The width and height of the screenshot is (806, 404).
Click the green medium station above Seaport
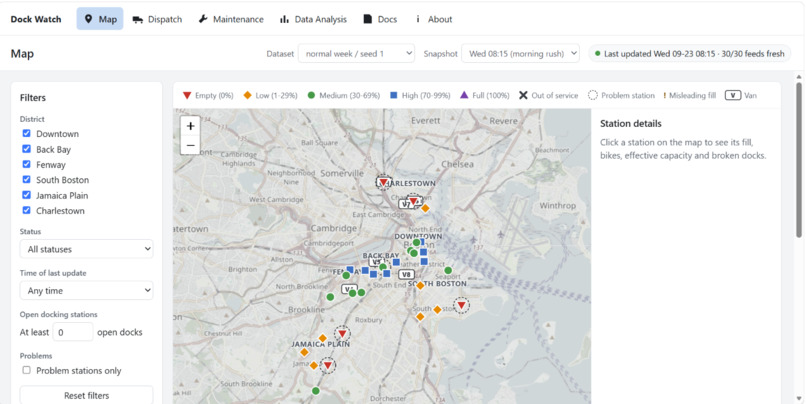pos(448,270)
